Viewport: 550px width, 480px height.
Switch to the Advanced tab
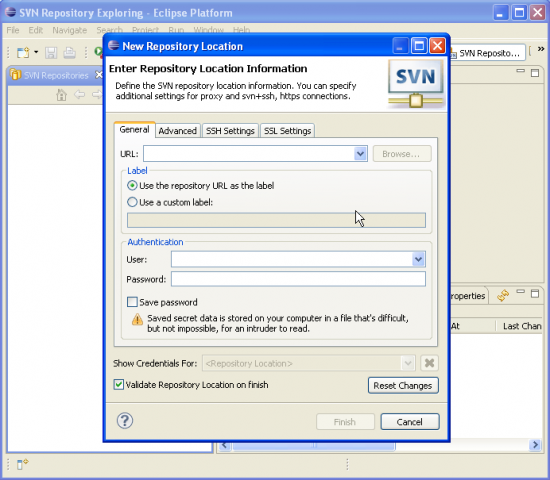[x=177, y=131]
